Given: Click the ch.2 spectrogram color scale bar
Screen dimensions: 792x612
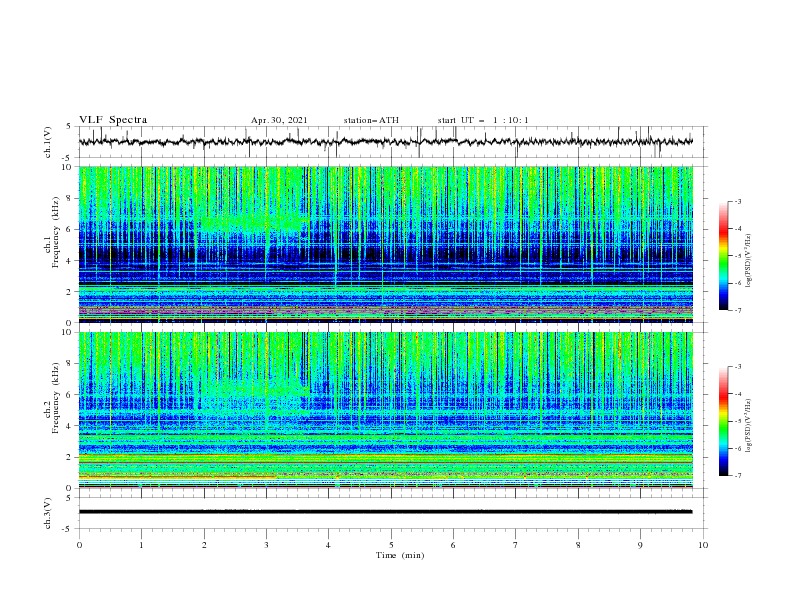Looking at the screenshot, I should click(x=723, y=421).
